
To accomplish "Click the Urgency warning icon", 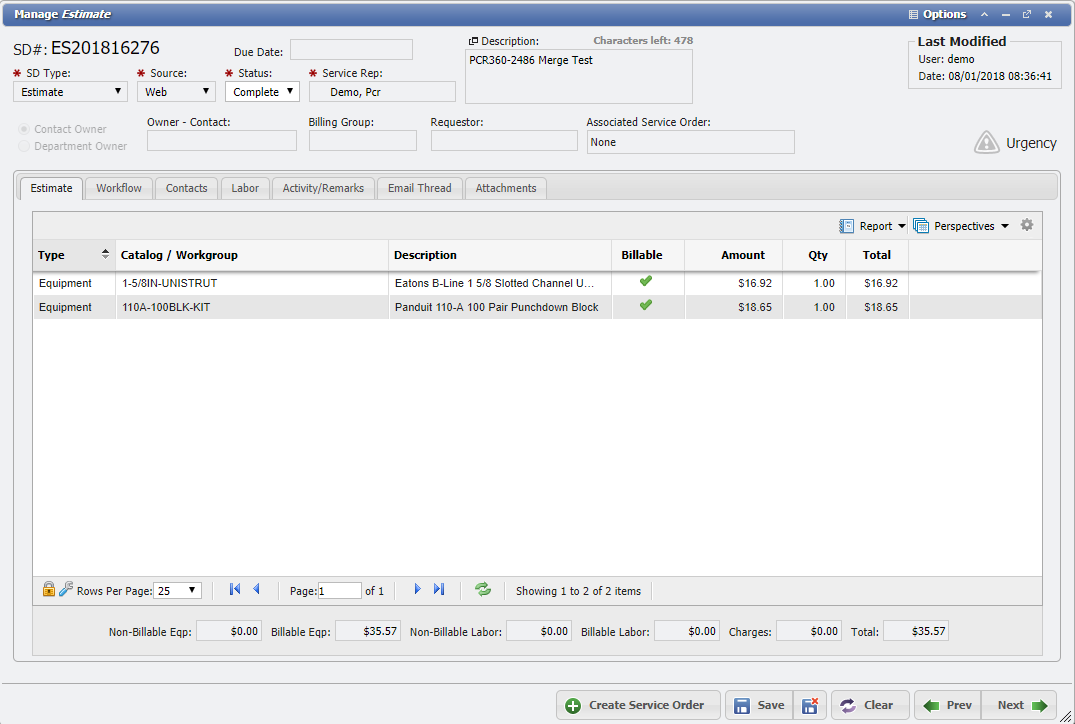I will point(986,143).
